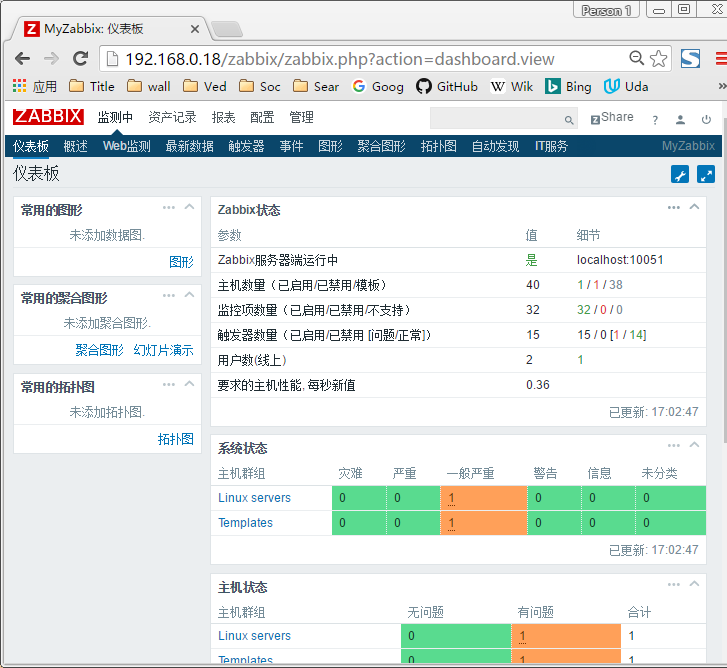Open options menu of 主机状态 widget
The height and width of the screenshot is (668, 727).
click(x=674, y=585)
